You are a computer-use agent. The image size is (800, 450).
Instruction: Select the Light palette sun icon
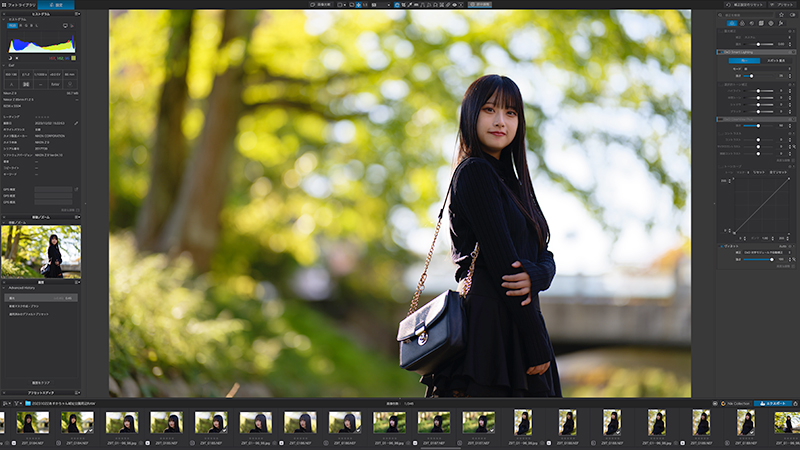pos(732,23)
